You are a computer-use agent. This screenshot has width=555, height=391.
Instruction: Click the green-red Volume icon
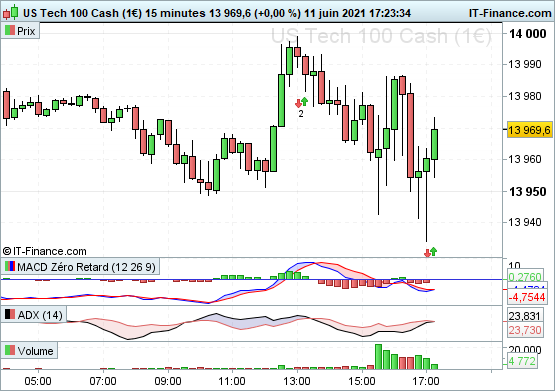(x=10, y=350)
